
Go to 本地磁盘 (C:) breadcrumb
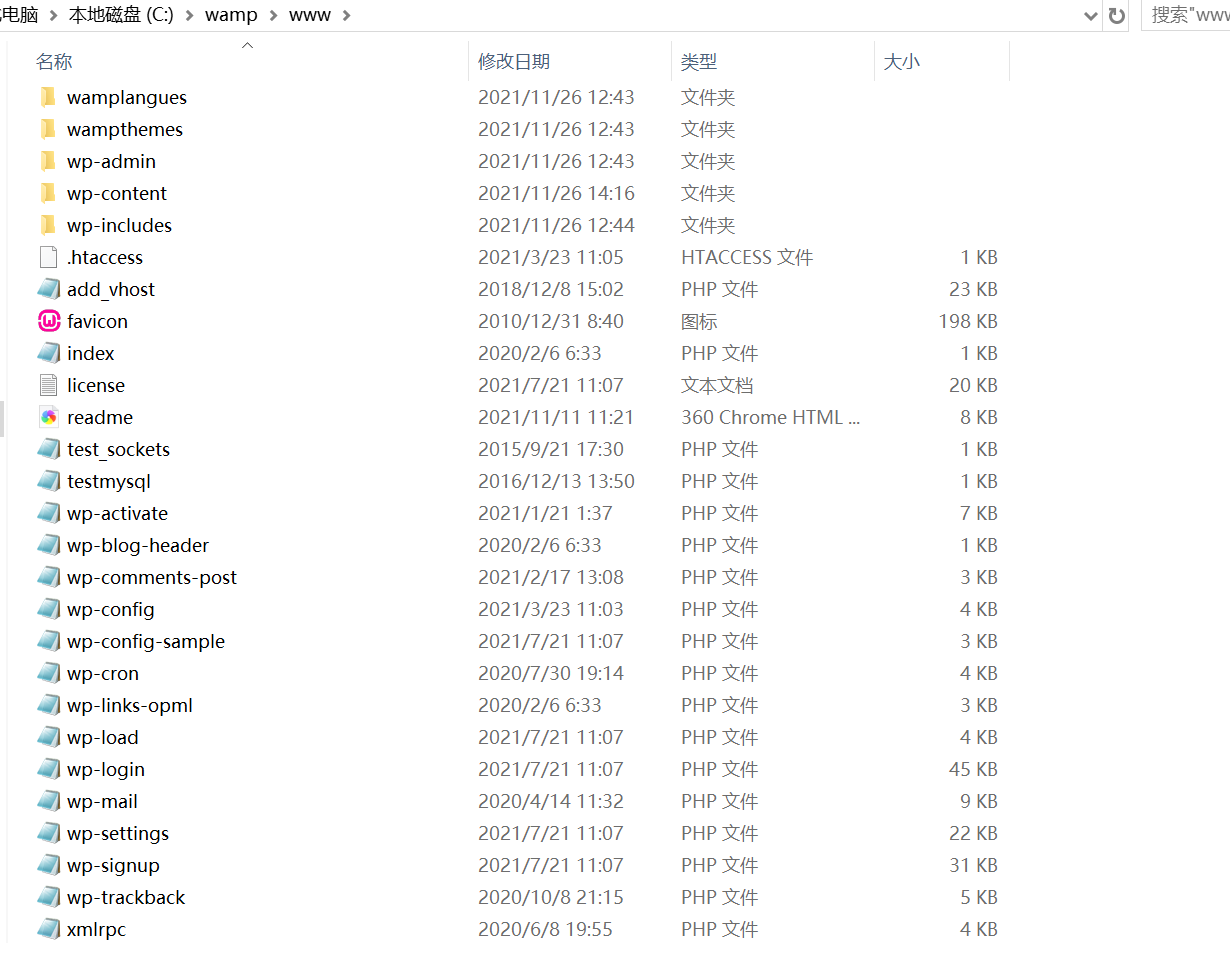(x=121, y=15)
